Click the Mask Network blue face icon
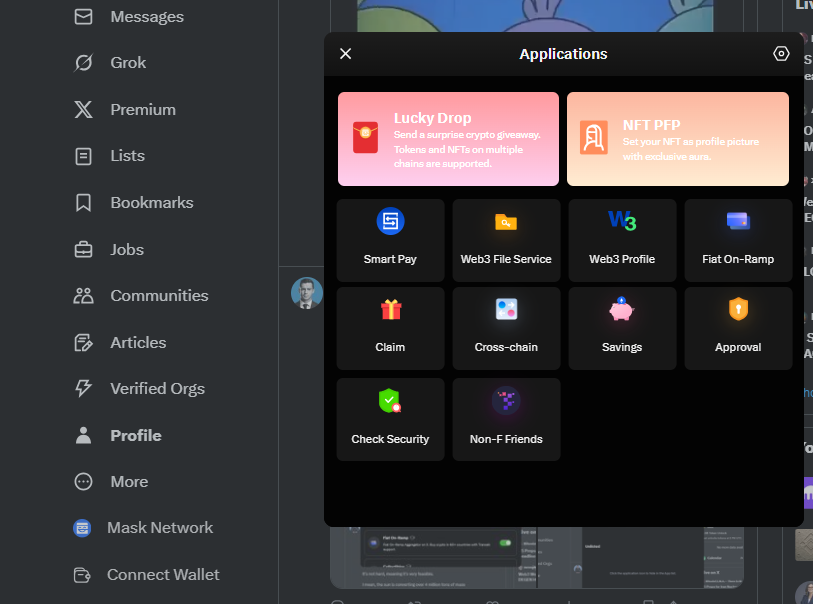This screenshot has width=813, height=604. (82, 528)
